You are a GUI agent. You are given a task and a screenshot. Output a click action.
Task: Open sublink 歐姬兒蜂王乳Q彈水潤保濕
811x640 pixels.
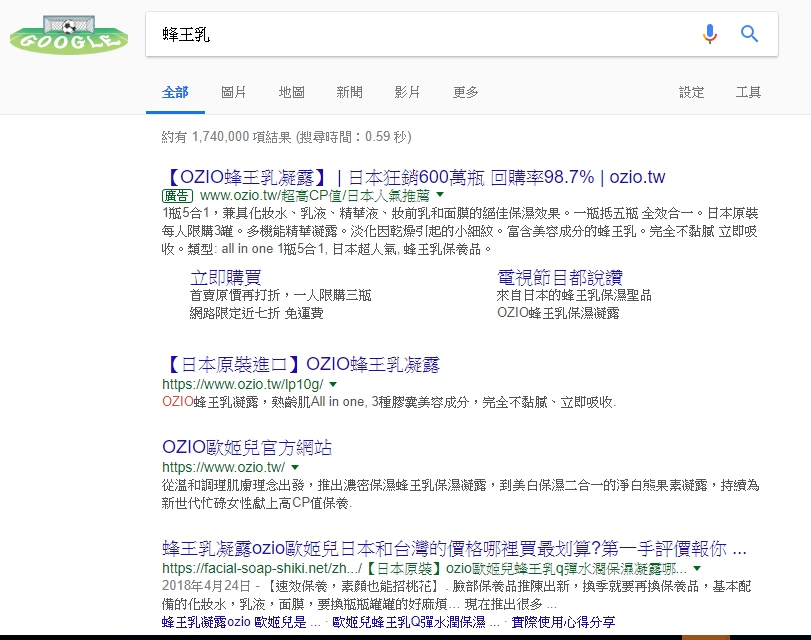(416, 622)
